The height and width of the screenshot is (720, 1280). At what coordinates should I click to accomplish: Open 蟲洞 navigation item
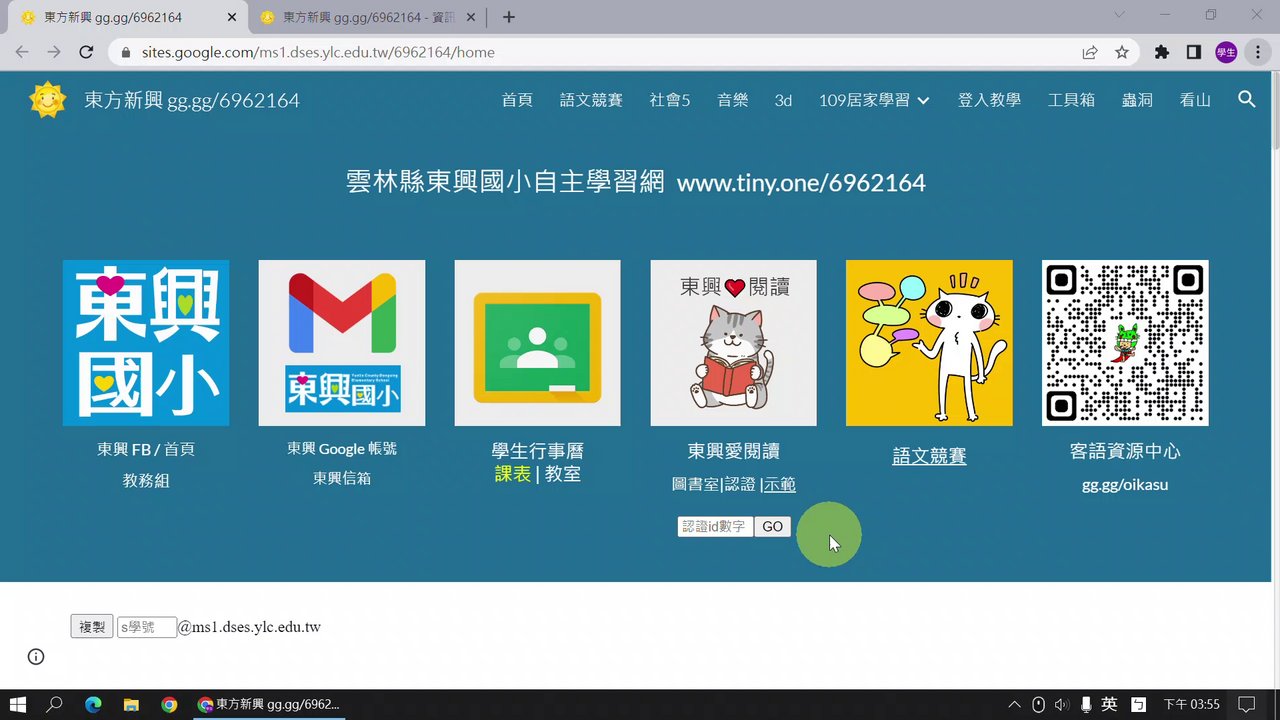[1137, 100]
